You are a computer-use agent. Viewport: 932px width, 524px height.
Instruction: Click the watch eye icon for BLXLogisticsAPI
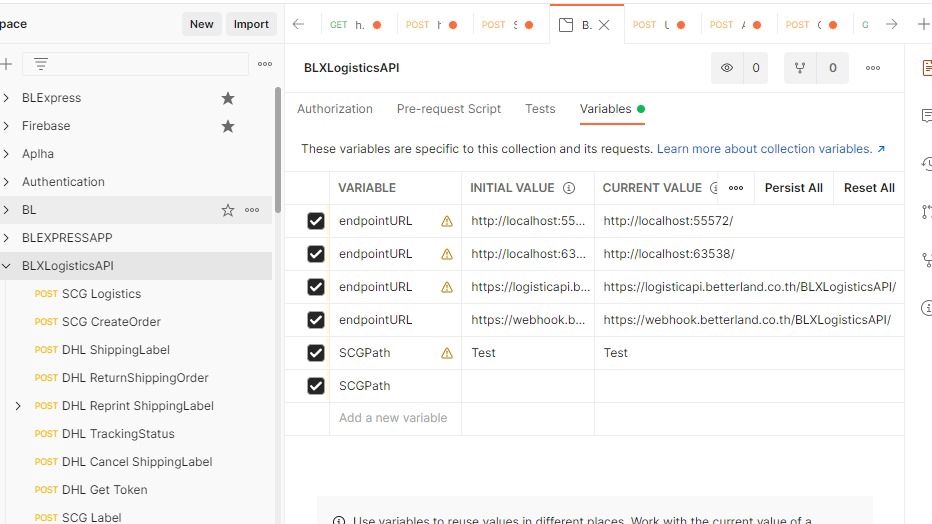click(x=727, y=68)
